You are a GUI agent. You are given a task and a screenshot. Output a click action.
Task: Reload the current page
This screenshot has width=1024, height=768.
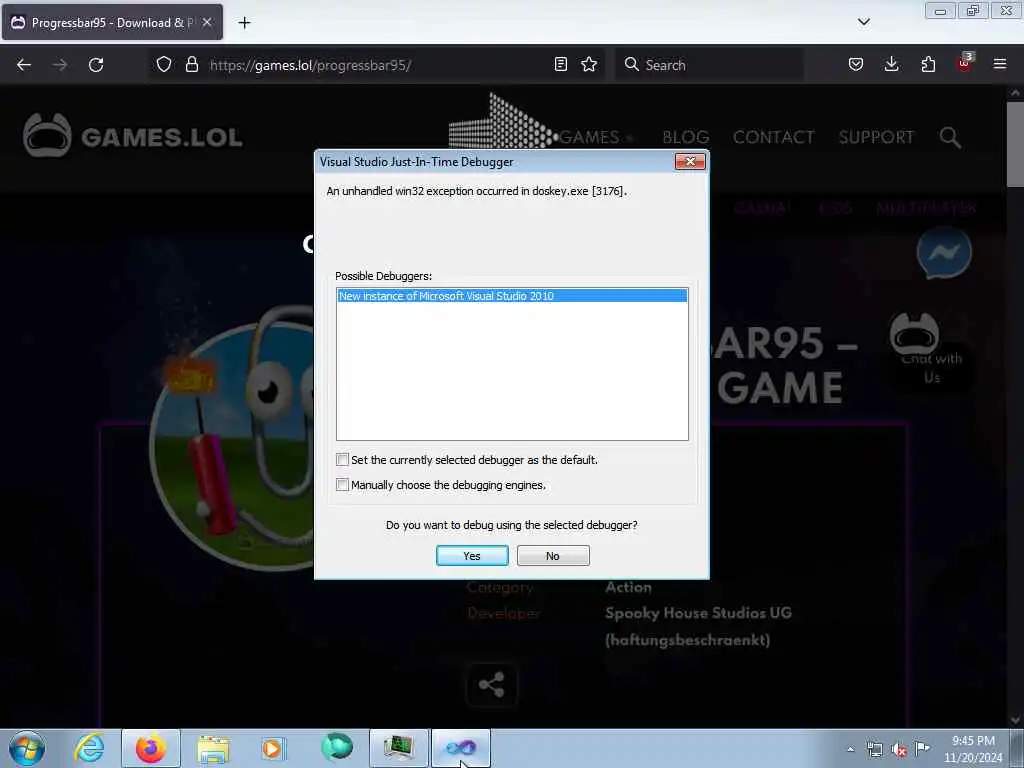pos(96,65)
